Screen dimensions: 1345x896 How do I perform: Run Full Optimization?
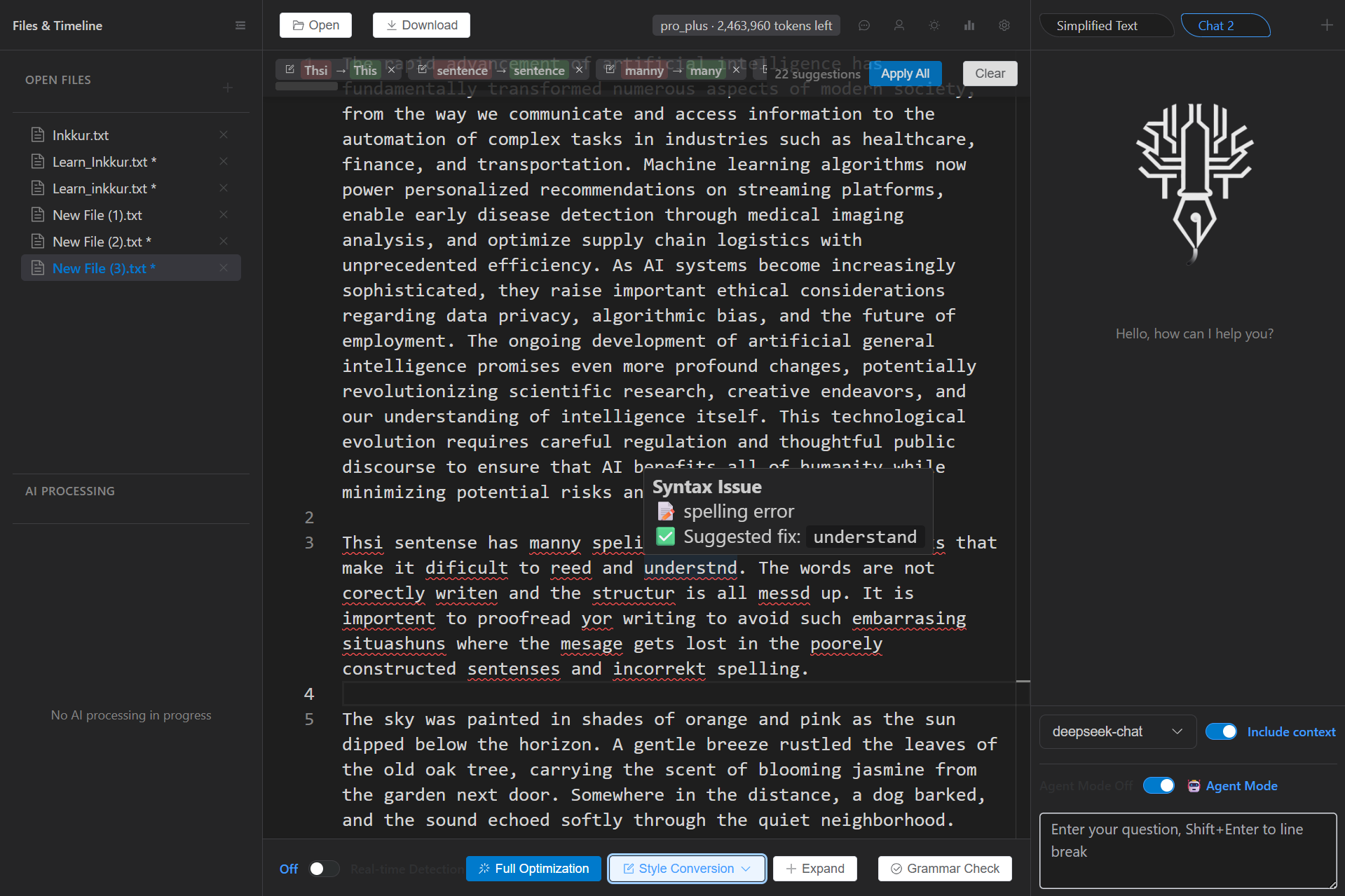tap(533, 869)
